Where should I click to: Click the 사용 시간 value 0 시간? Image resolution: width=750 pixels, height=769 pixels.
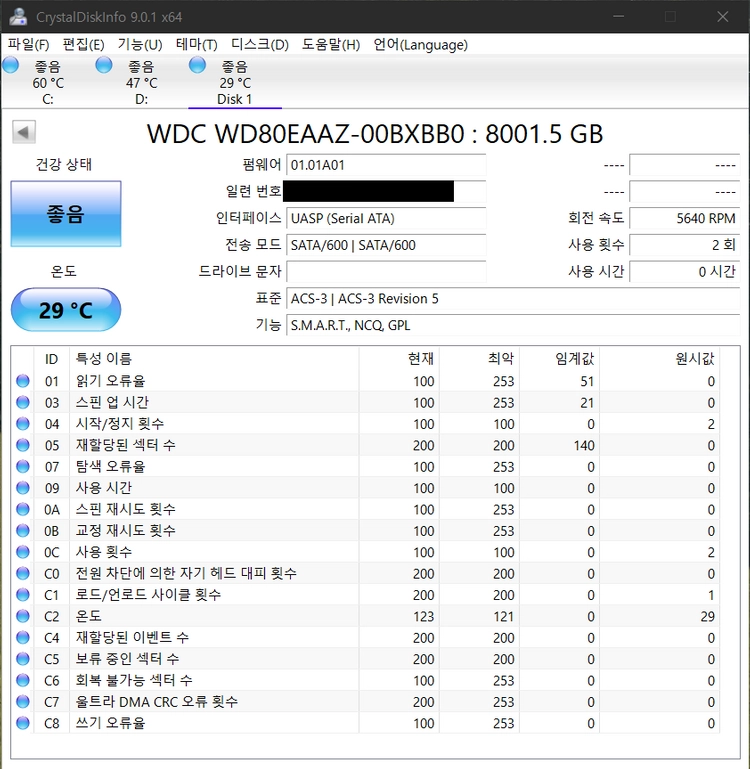[x=684, y=271]
